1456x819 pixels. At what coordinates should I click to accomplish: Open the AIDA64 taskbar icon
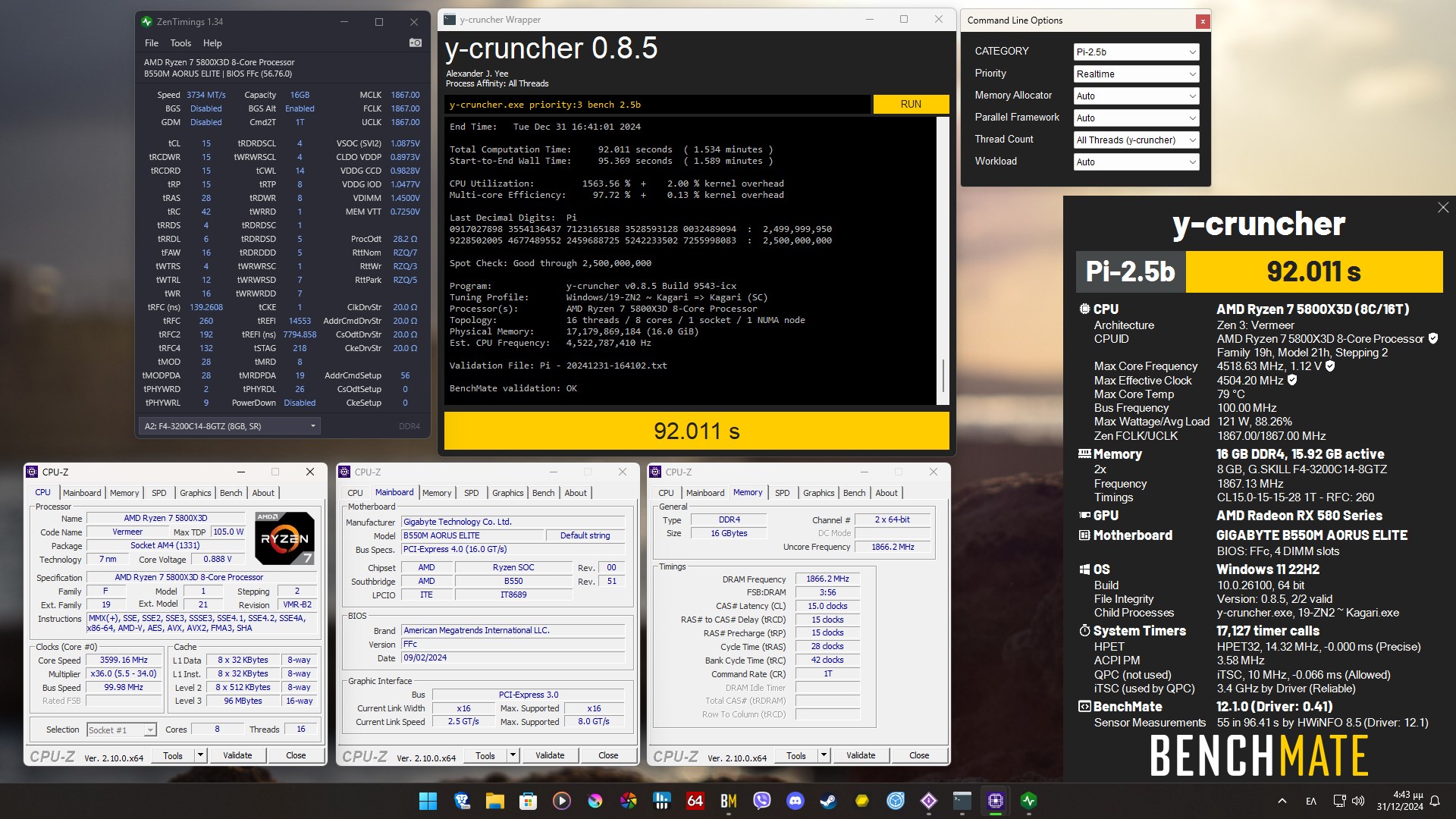pos(695,801)
